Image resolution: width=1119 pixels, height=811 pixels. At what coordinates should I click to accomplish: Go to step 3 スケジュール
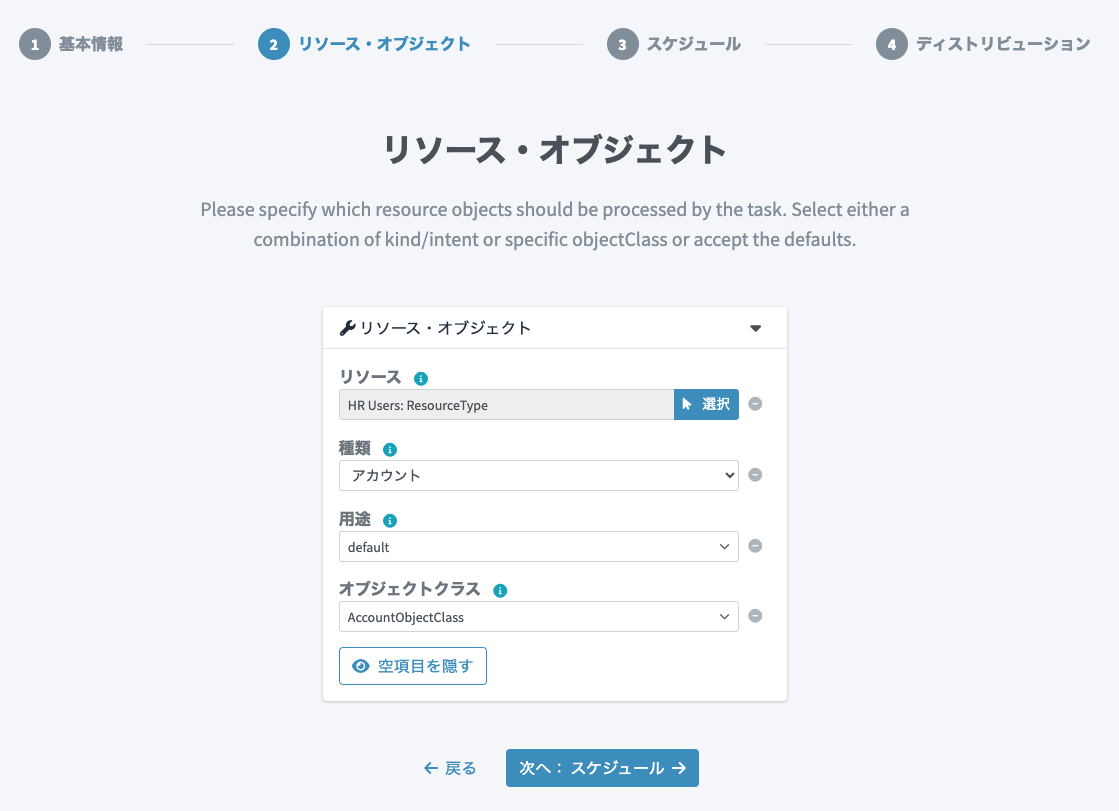tap(674, 44)
